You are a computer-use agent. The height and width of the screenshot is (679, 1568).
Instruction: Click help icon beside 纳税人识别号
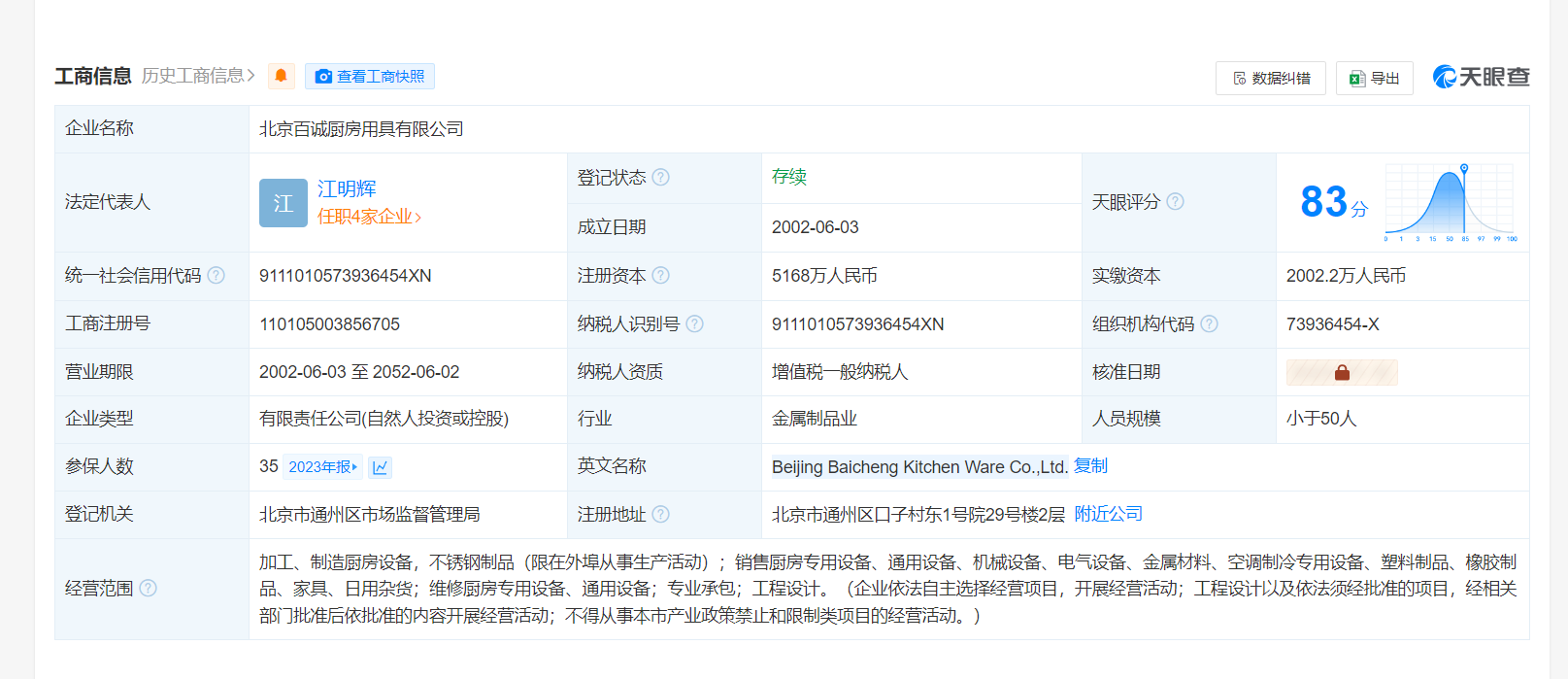click(x=694, y=323)
